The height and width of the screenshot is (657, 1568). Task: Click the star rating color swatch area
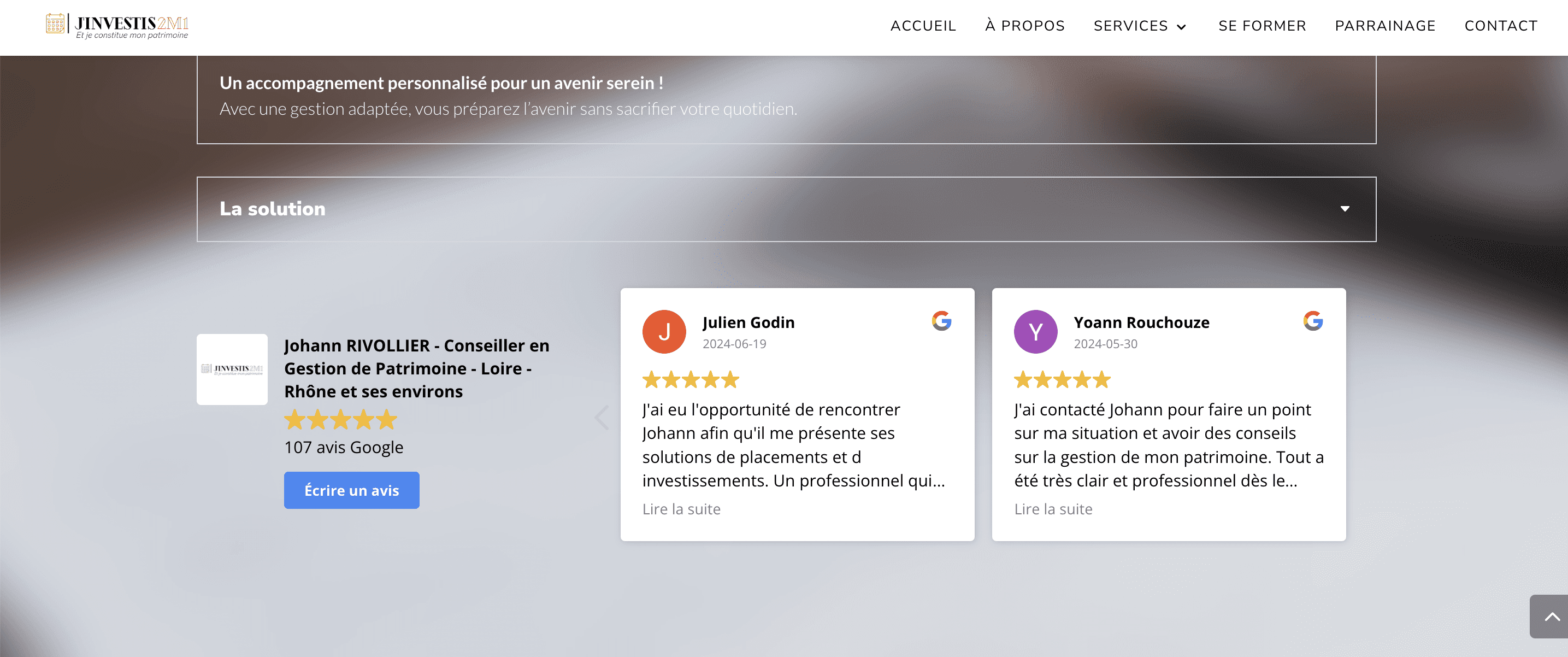(x=339, y=420)
